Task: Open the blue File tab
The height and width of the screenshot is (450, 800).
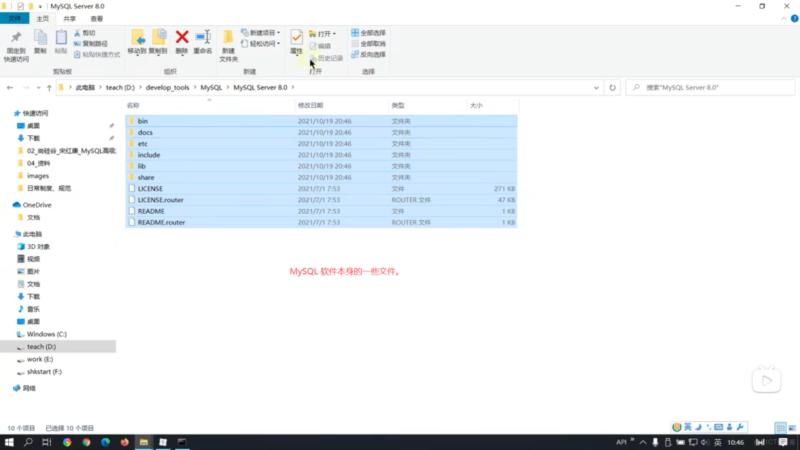Action: click(x=15, y=18)
